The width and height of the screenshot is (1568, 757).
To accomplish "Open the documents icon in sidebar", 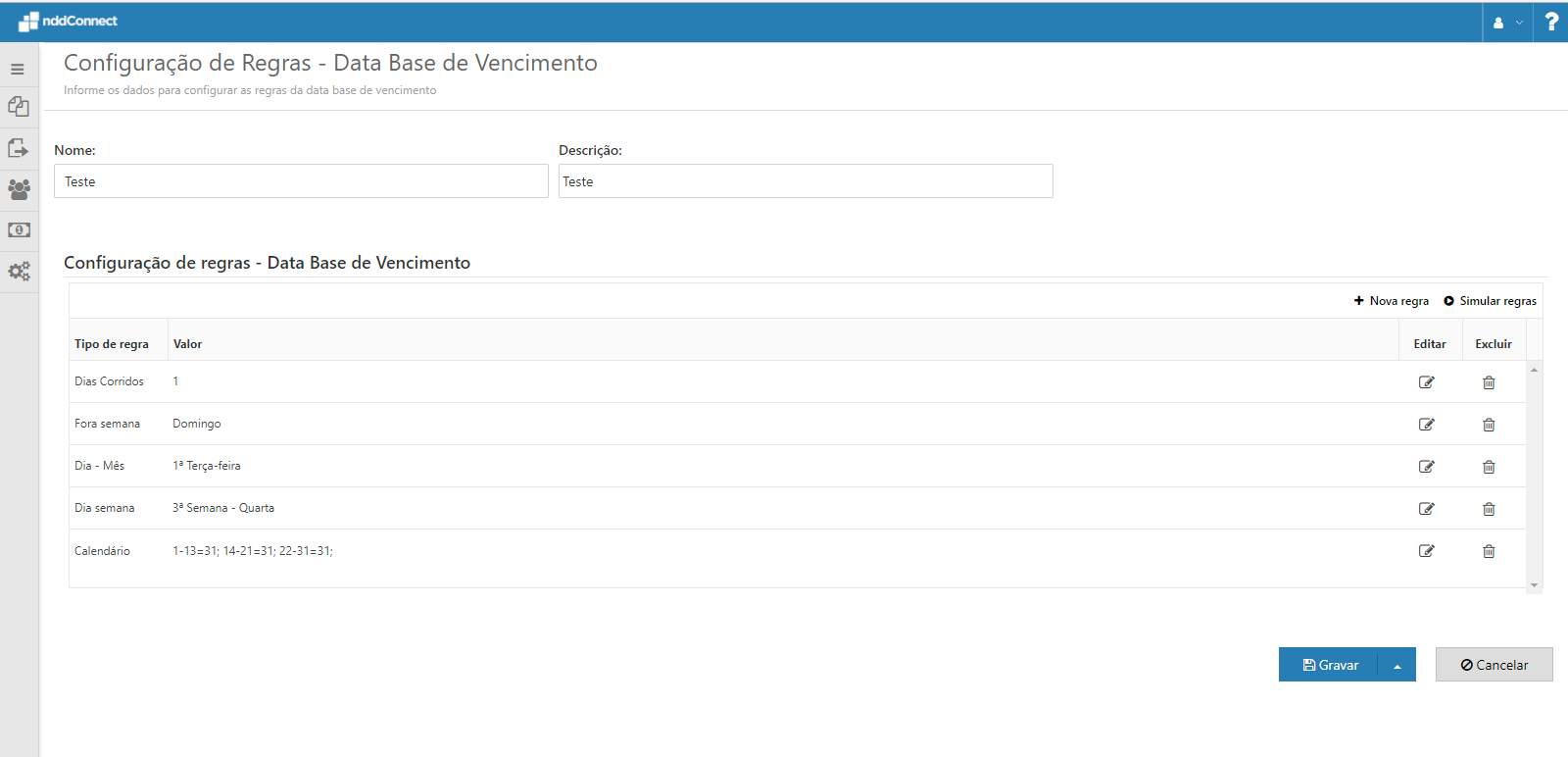I will (x=19, y=106).
